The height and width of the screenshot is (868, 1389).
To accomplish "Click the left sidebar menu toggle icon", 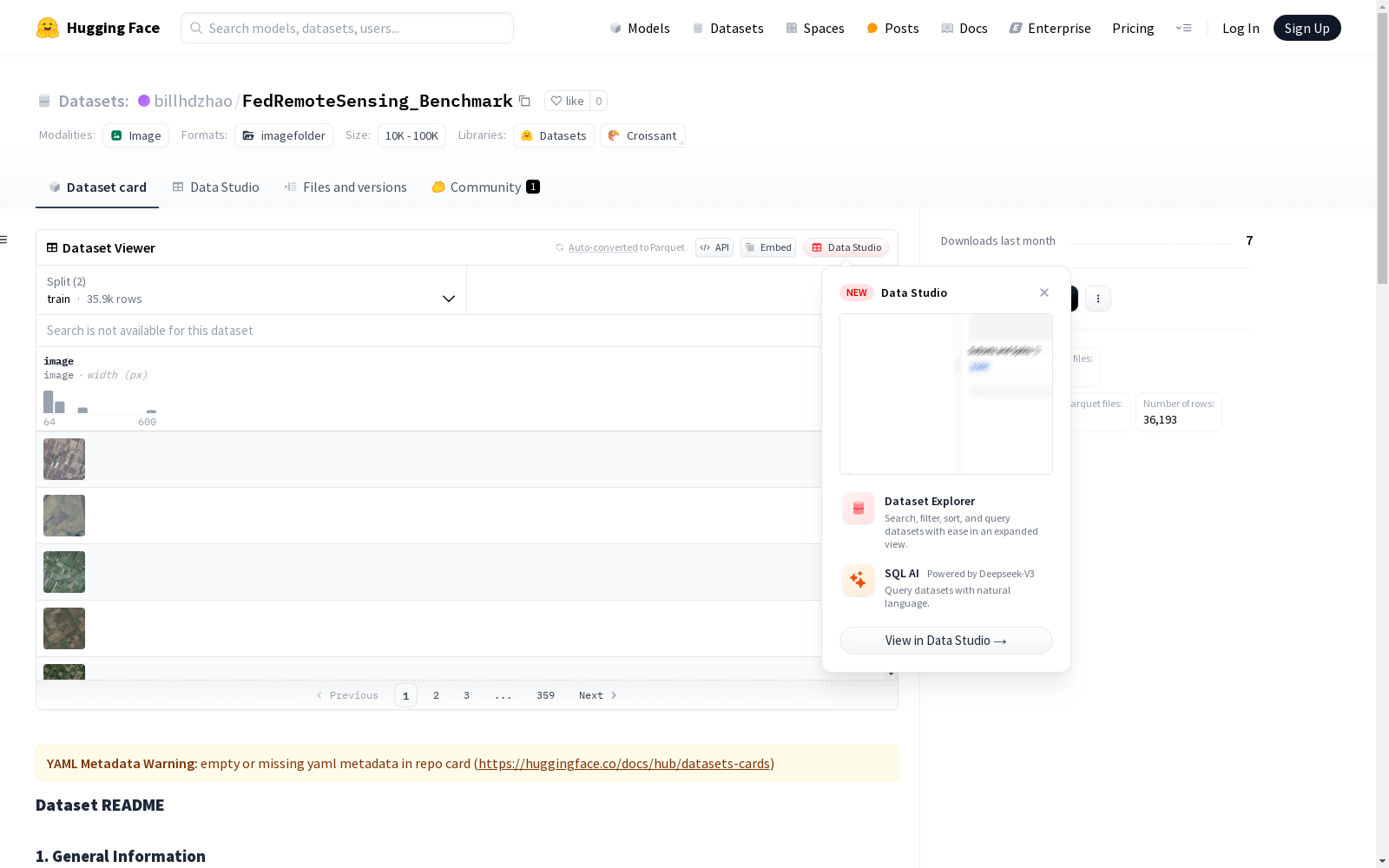I will tap(3, 240).
